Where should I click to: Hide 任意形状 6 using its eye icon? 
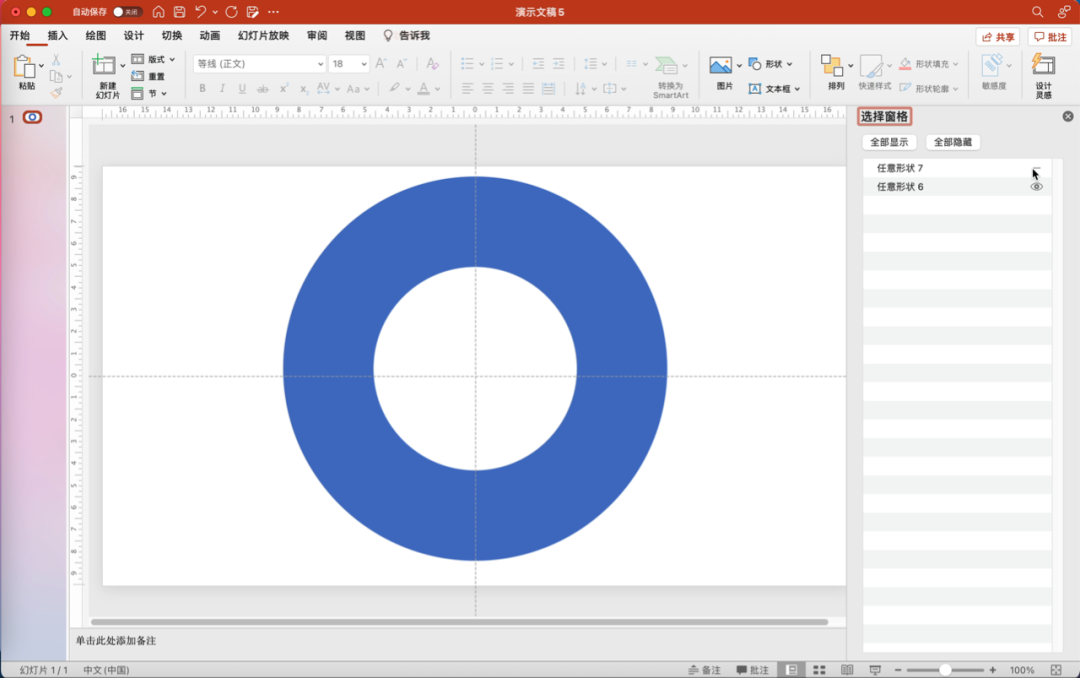[x=1037, y=187]
